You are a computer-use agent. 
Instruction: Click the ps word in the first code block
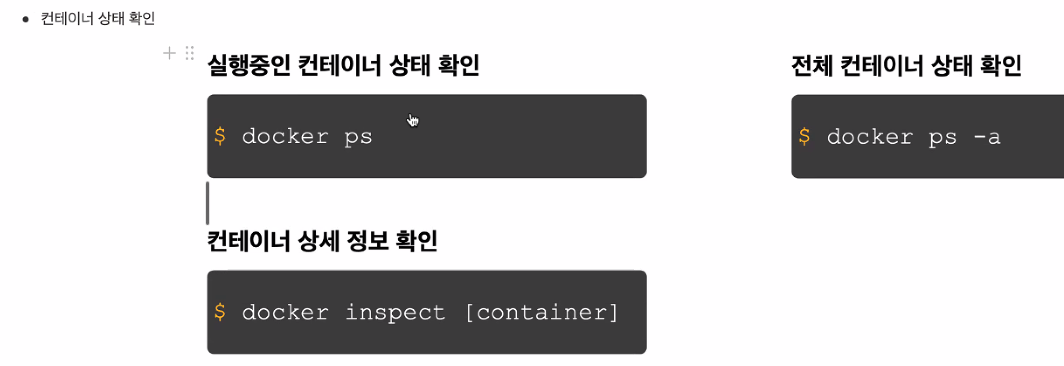tap(359, 138)
